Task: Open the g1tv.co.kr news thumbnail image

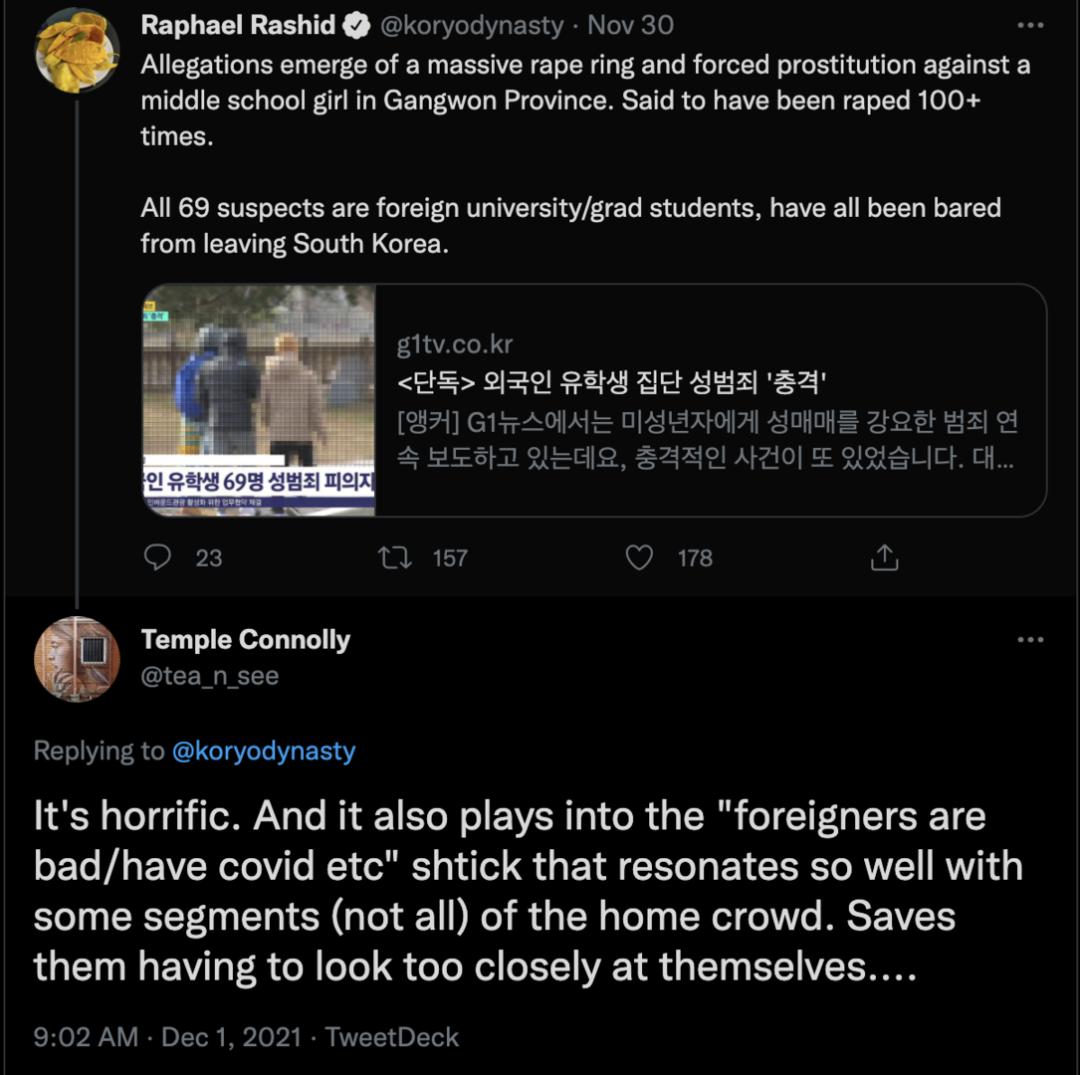Action: pos(259,400)
